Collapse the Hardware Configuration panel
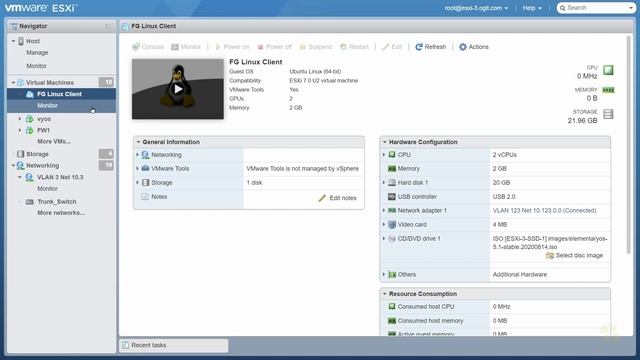This screenshot has width=640, height=360. (x=384, y=142)
